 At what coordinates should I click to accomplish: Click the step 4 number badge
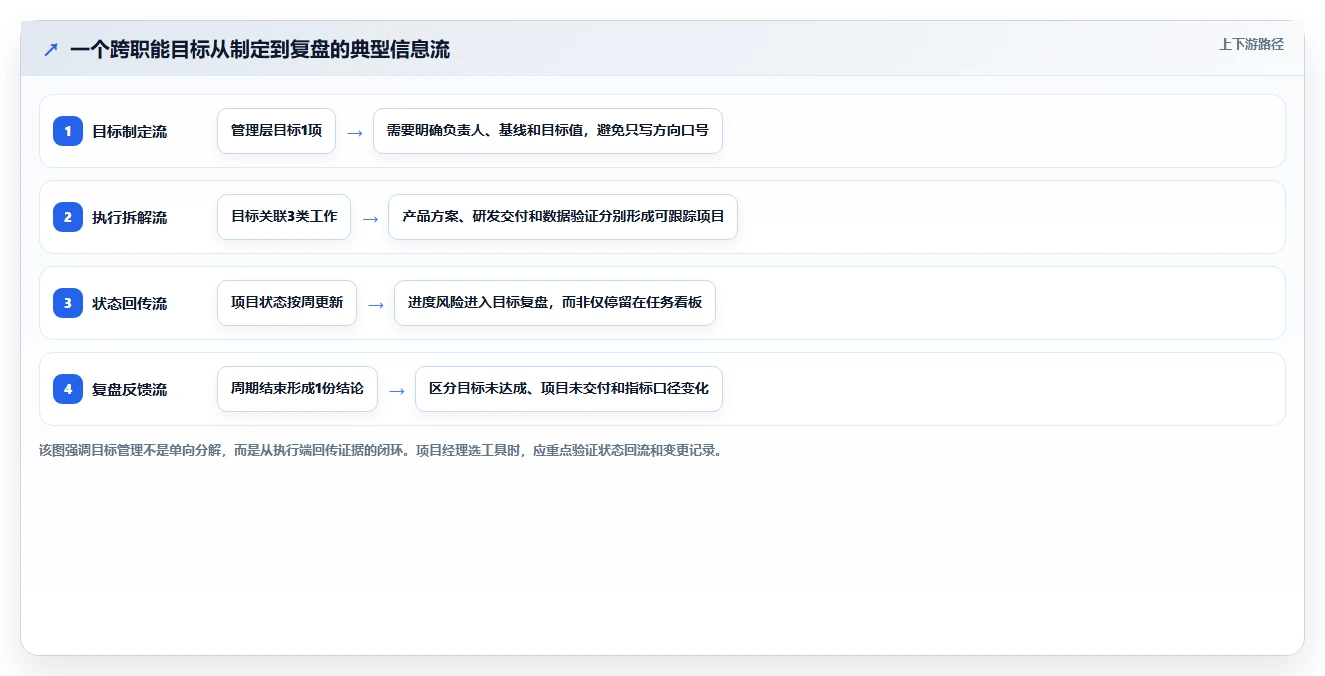[68, 389]
